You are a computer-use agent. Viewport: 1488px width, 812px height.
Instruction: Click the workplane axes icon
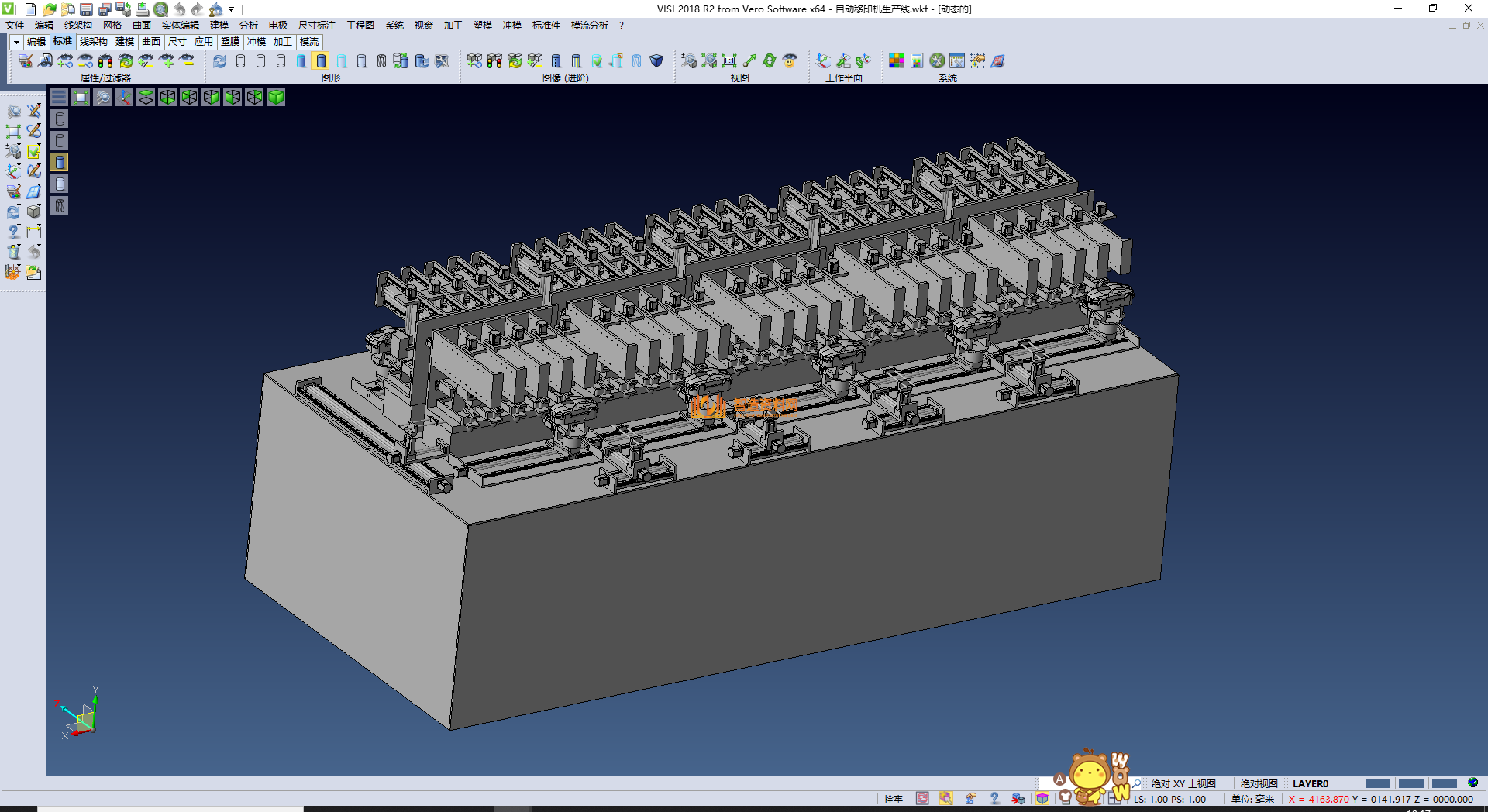click(x=823, y=61)
